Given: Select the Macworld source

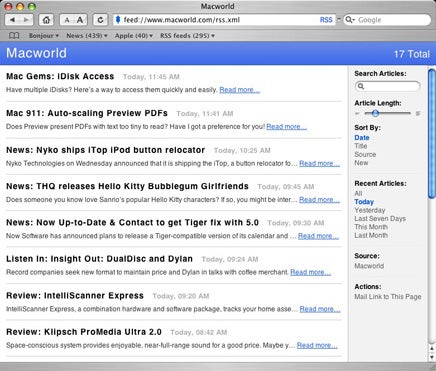Looking at the screenshot, I should [369, 266].
